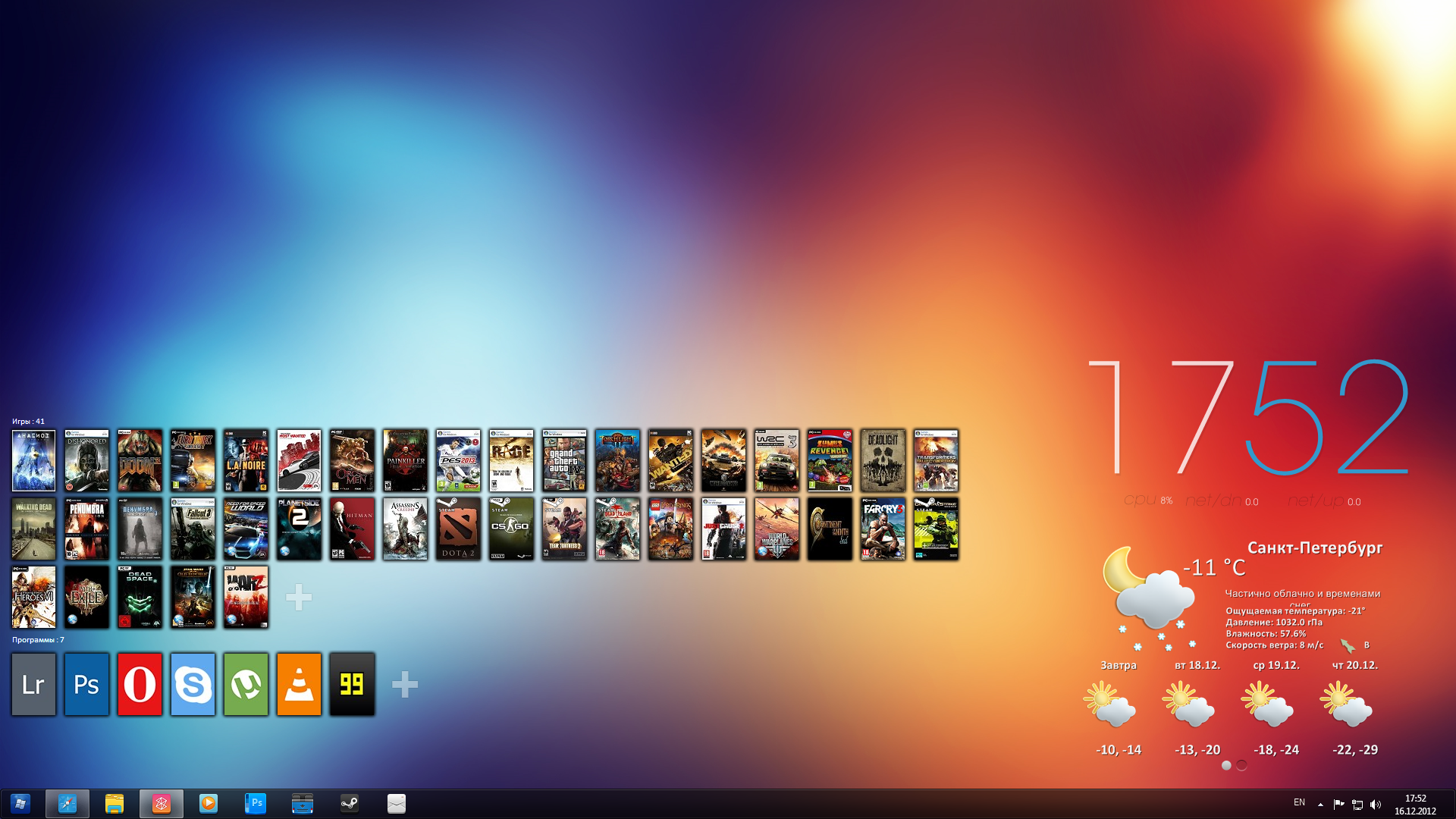Open Team Fortress 2 cover
Image resolution: width=1456 pixels, height=819 pixels.
tap(564, 529)
